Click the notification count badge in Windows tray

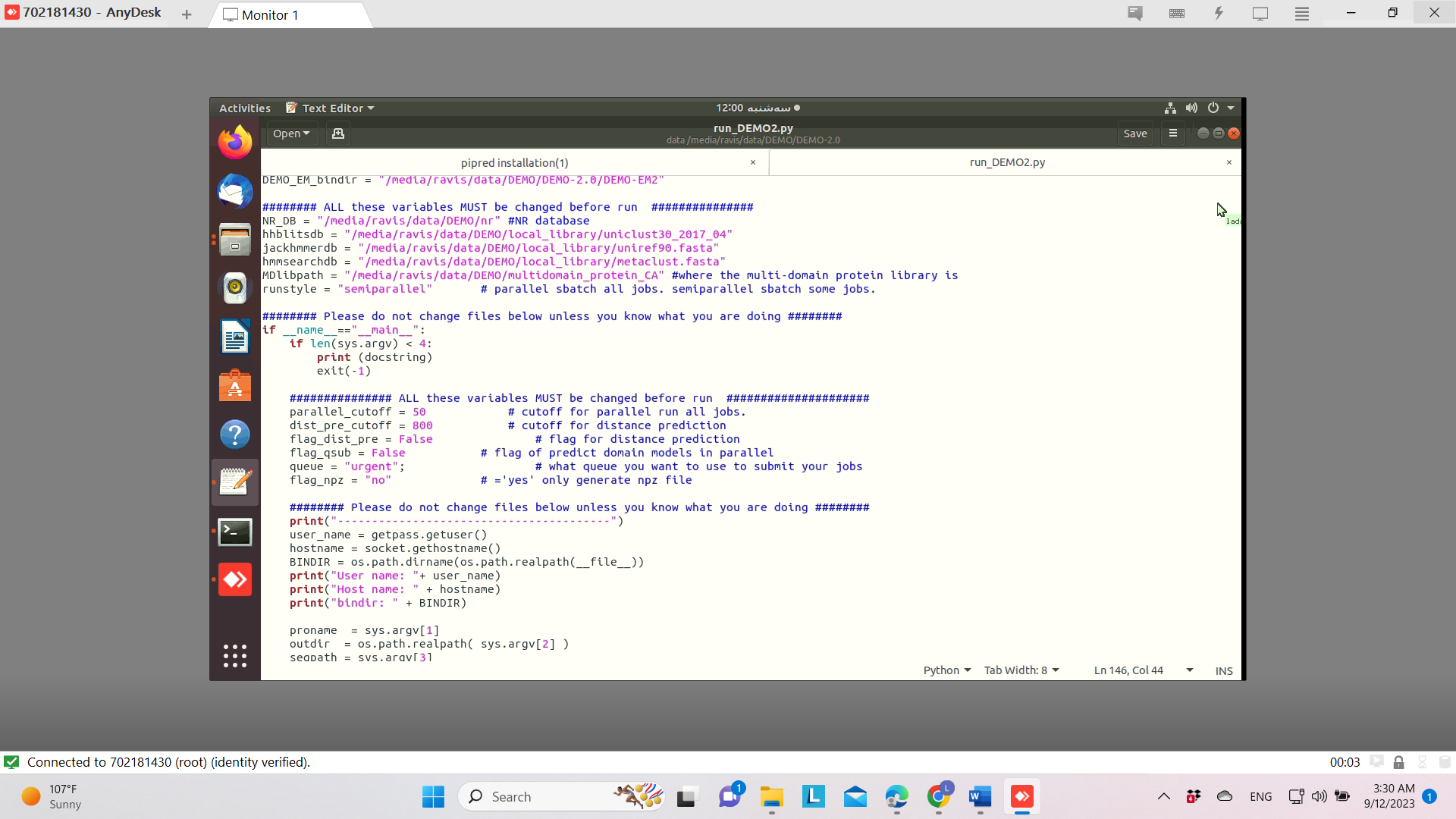pos(1429,797)
